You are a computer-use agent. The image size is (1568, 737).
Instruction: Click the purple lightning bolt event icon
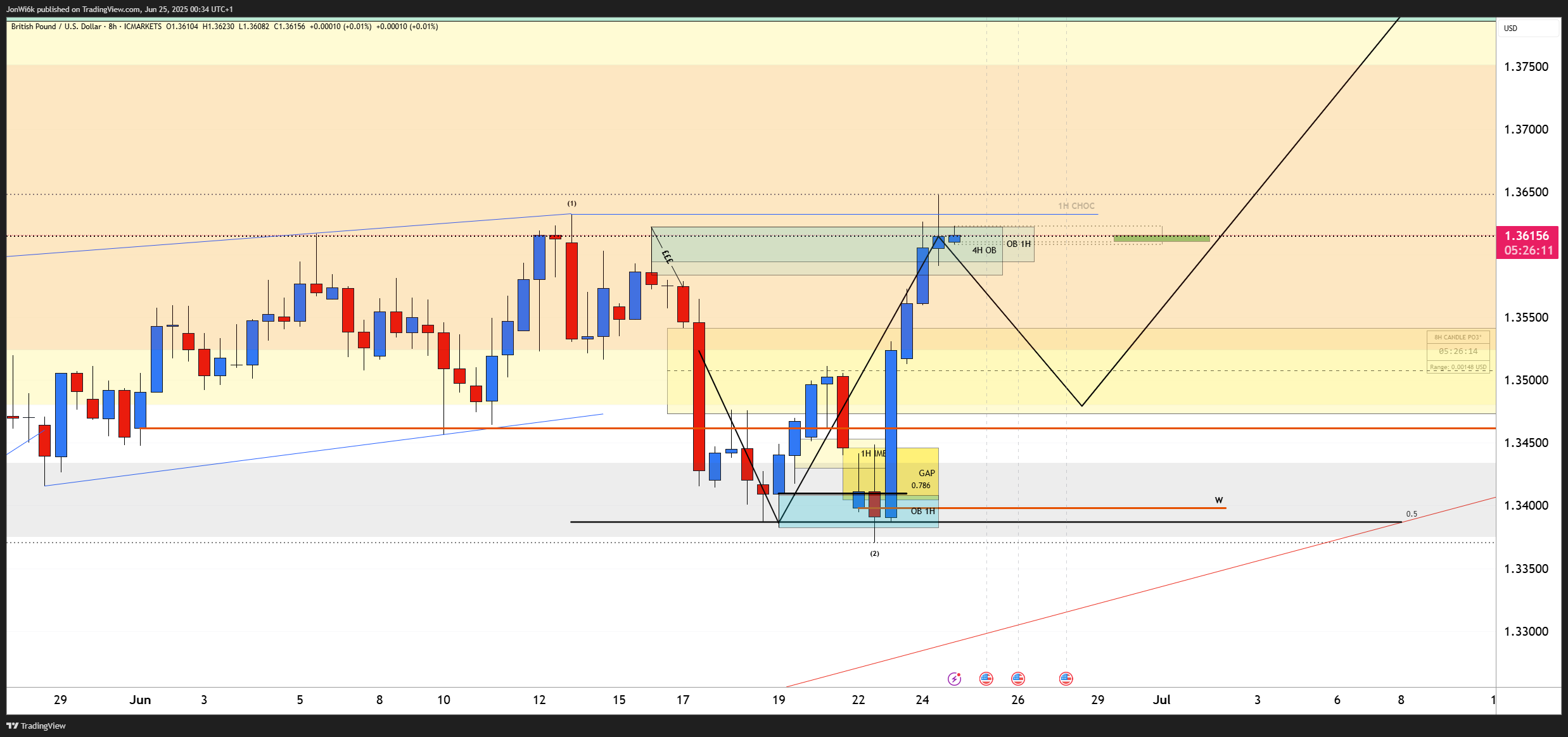tap(954, 679)
